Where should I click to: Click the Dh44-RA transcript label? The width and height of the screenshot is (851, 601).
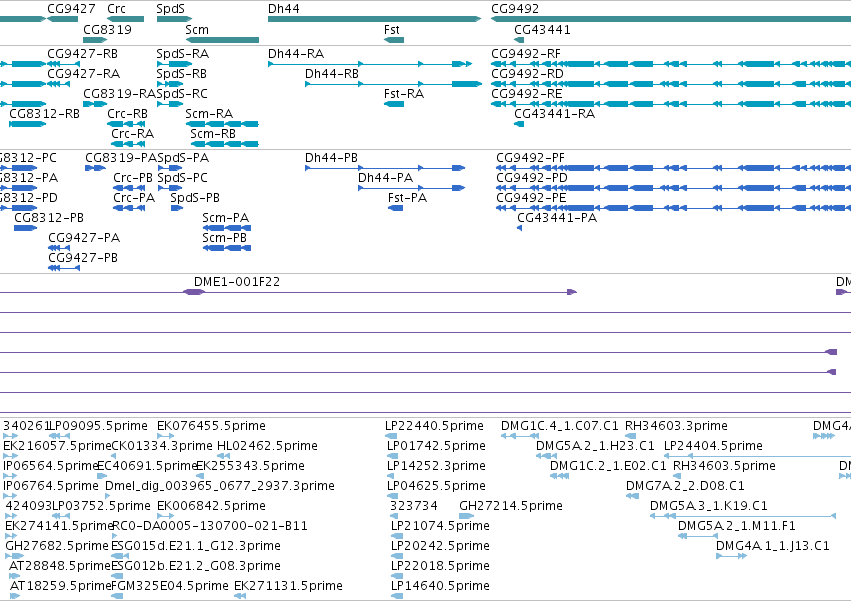click(296, 54)
